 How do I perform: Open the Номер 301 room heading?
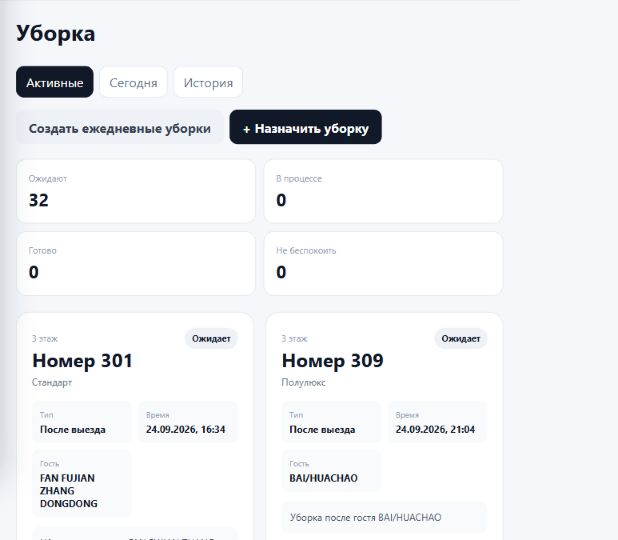click(82, 361)
